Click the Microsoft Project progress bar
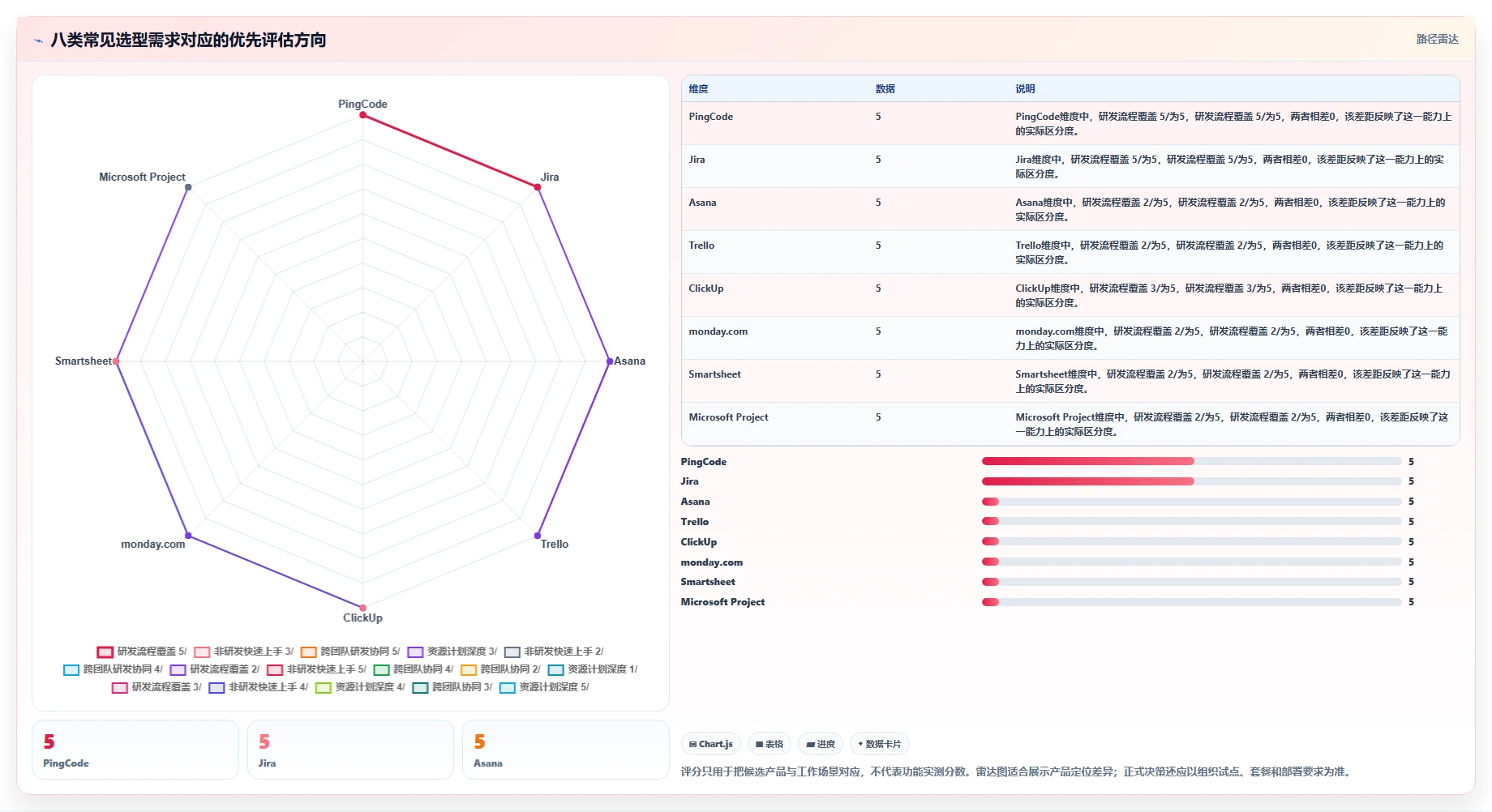 click(x=1191, y=602)
